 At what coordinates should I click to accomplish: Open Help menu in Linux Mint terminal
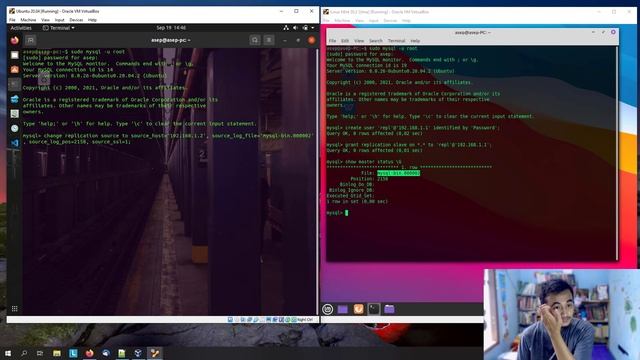[415, 41]
